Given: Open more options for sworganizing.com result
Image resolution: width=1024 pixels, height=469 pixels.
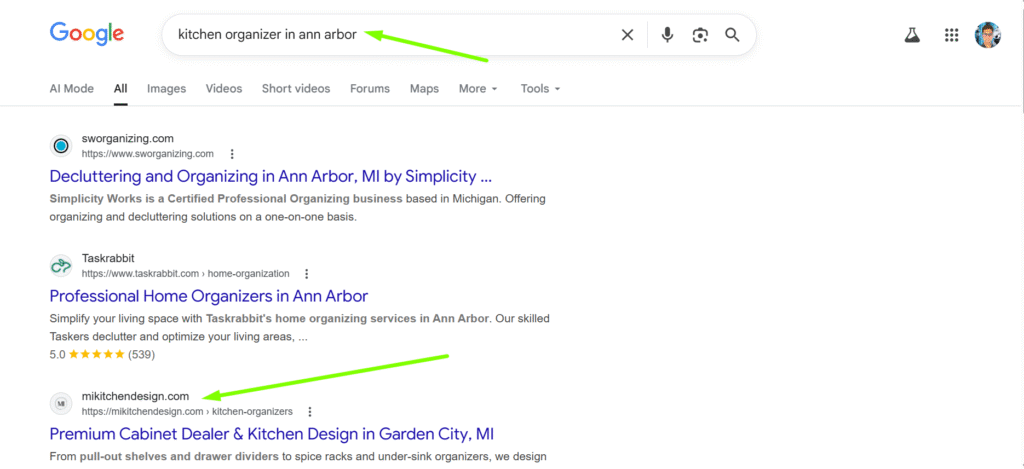Looking at the screenshot, I should point(232,154).
